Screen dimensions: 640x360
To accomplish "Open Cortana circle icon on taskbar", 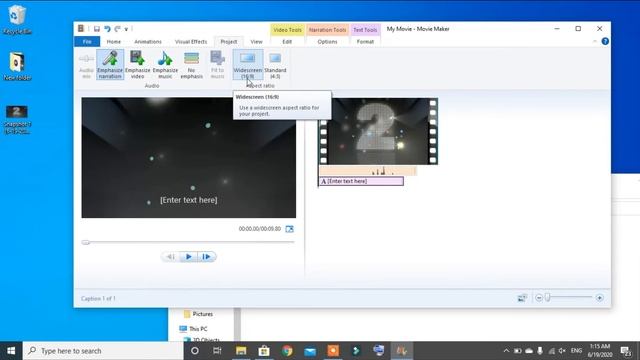I will pos(195,351).
